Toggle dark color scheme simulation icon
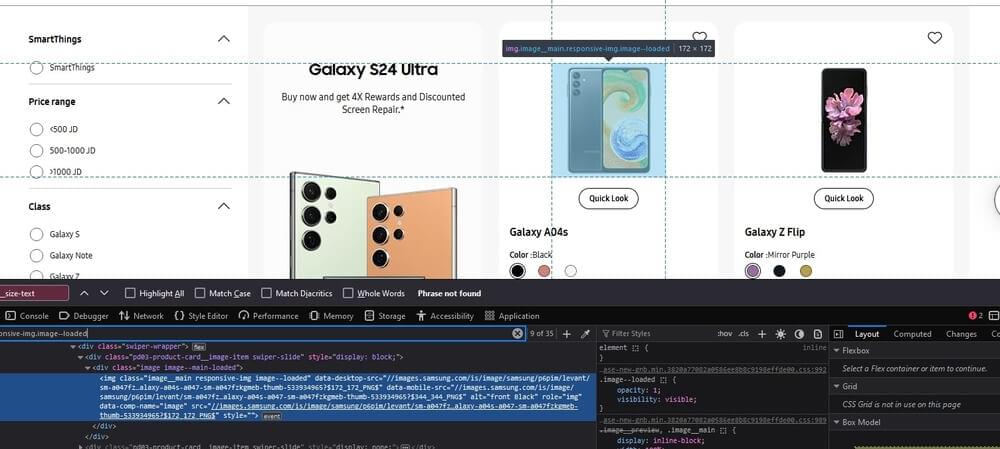Image resolution: width=1000 pixels, height=449 pixels. pyautogui.click(x=798, y=333)
